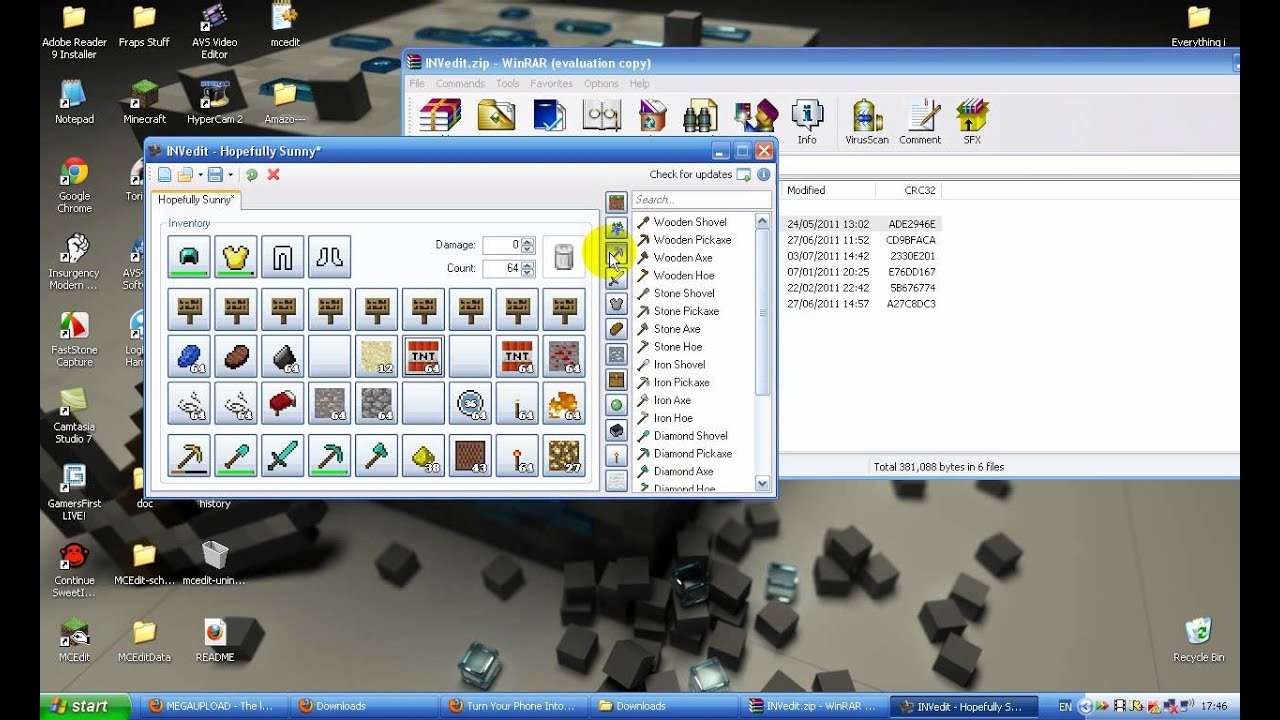The height and width of the screenshot is (720, 1280).
Task: Open the Tools menu in WinRAR
Action: (x=508, y=84)
